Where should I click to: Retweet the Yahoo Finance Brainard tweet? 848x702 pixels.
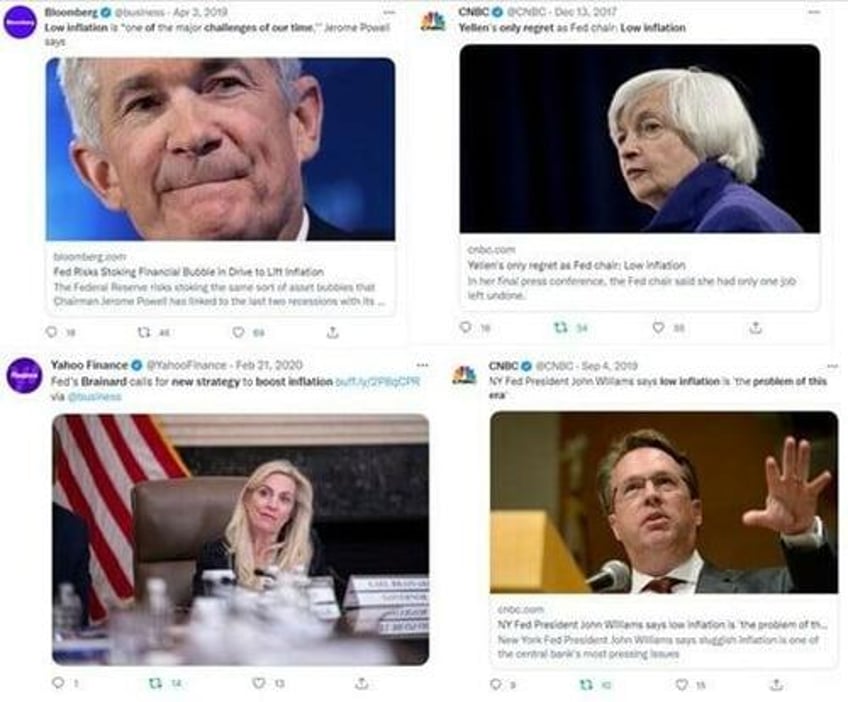point(155,683)
